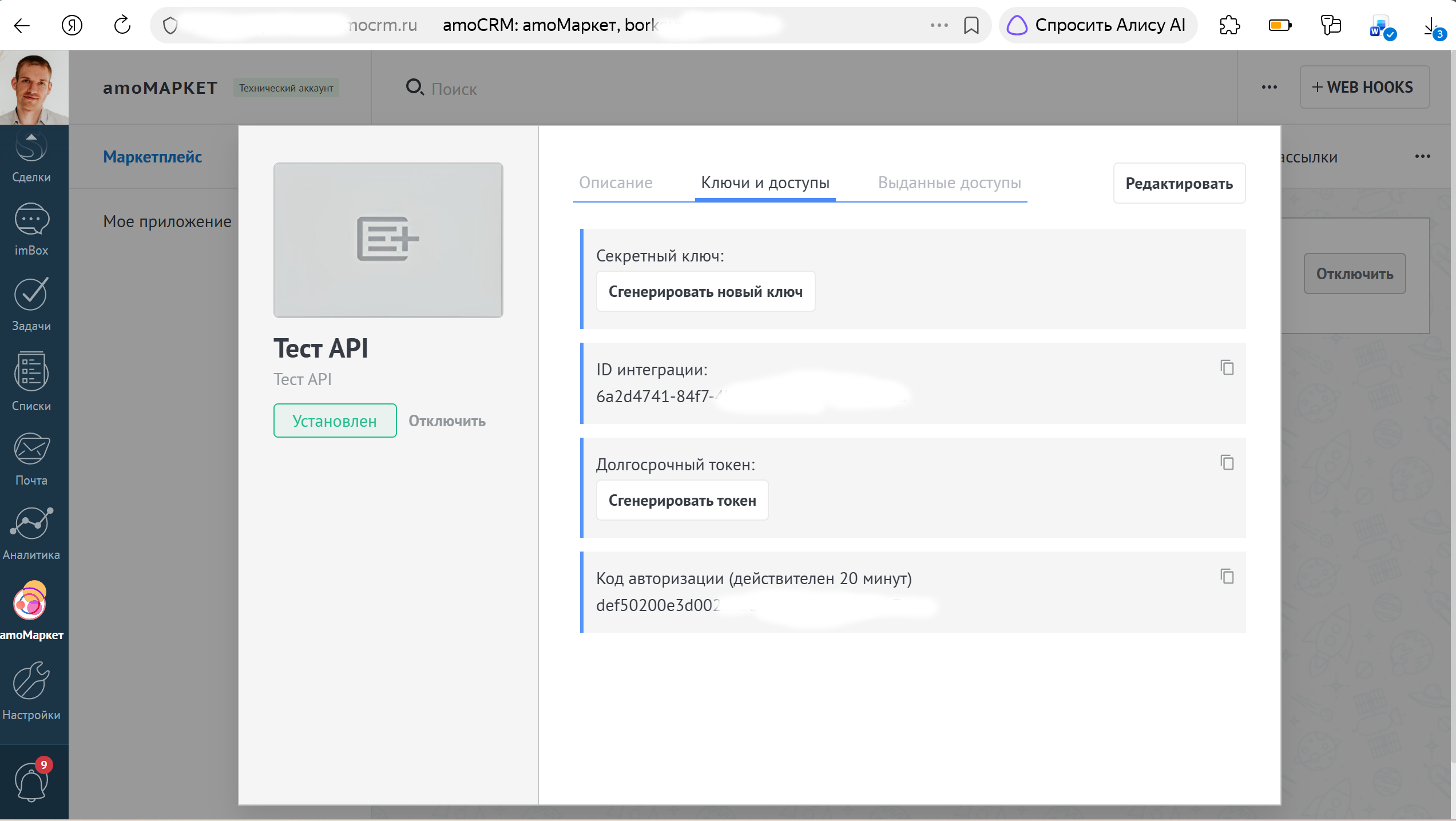Click the background Отключить button at right
The height and width of the screenshot is (821, 1456).
(x=1354, y=273)
